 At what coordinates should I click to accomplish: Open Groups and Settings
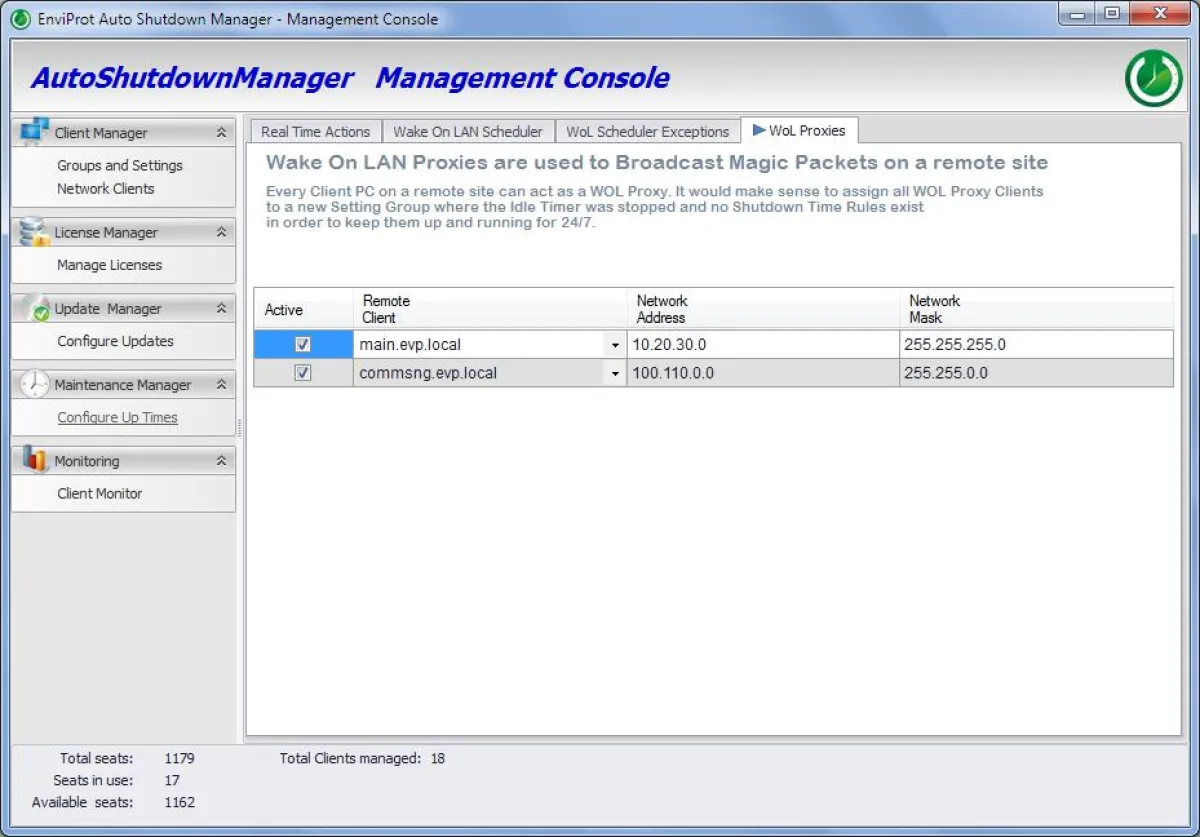coord(122,165)
